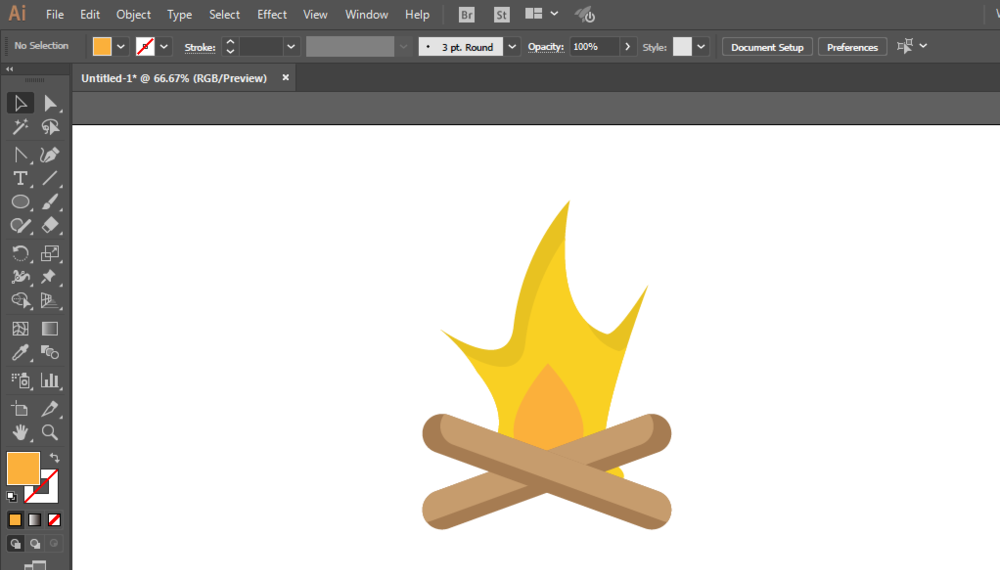Choose the Gradient tool

pyautogui.click(x=50, y=329)
